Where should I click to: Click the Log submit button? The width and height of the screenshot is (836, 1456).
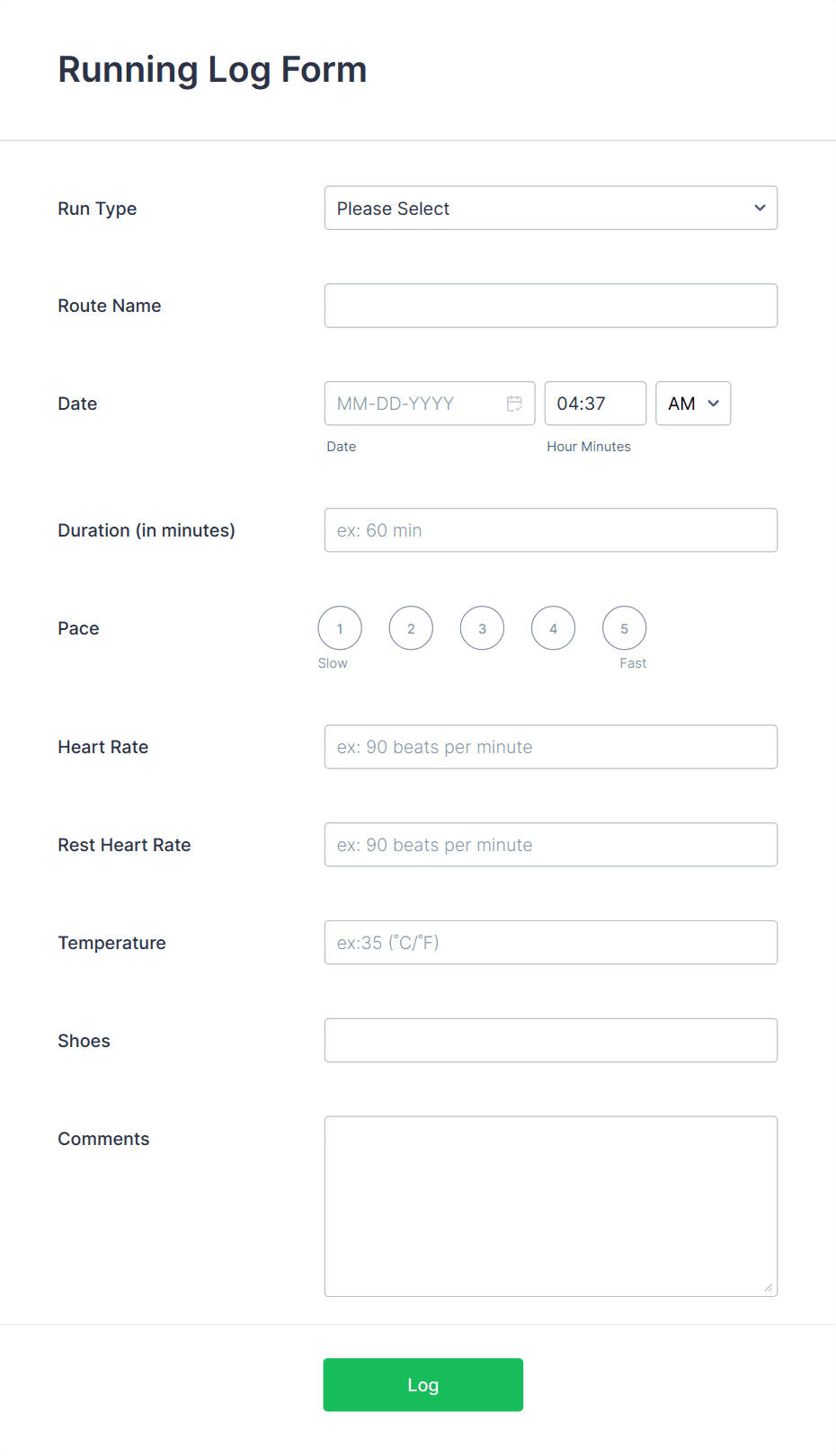click(422, 1384)
